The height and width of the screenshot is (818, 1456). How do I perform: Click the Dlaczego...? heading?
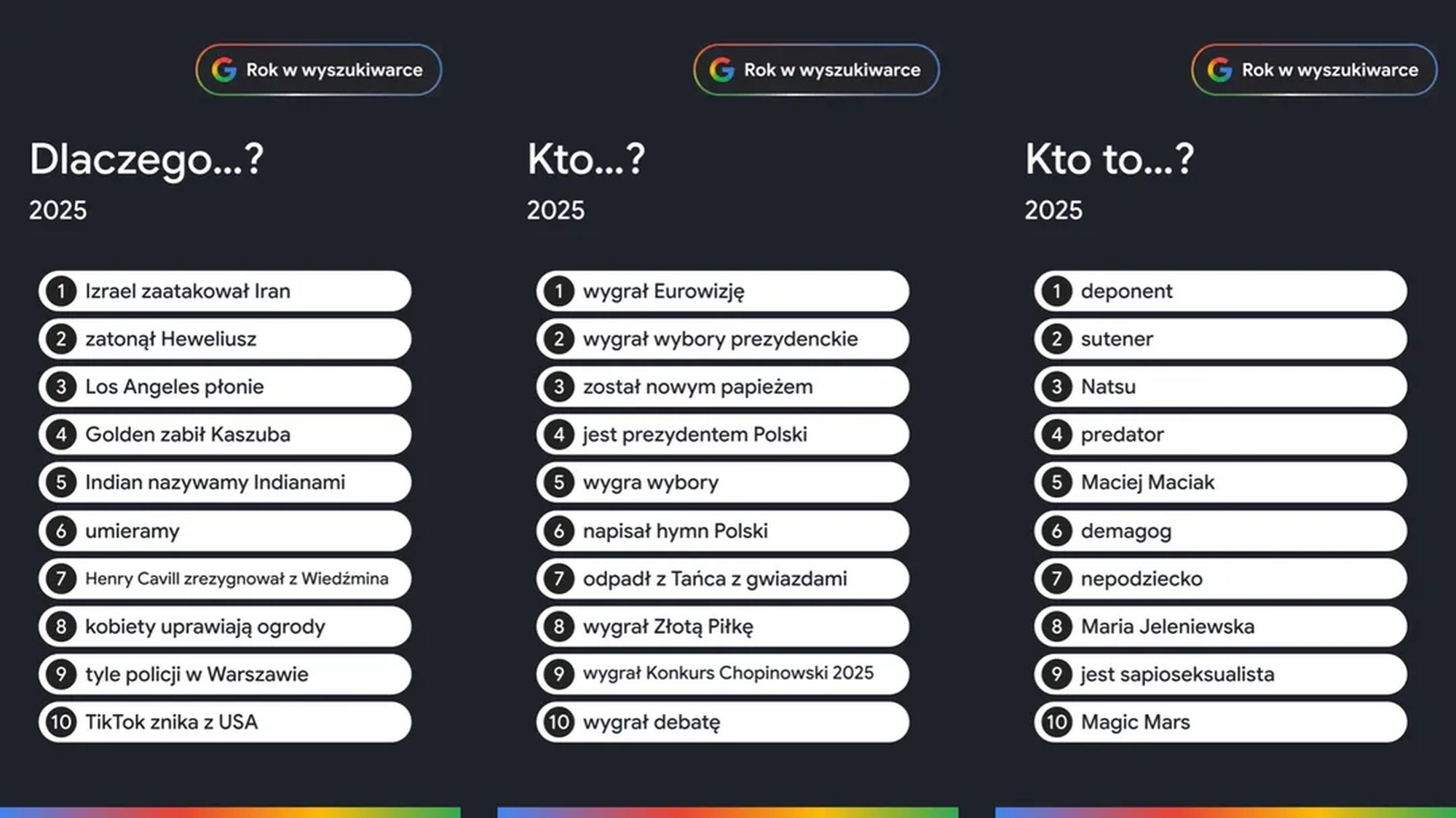(146, 159)
